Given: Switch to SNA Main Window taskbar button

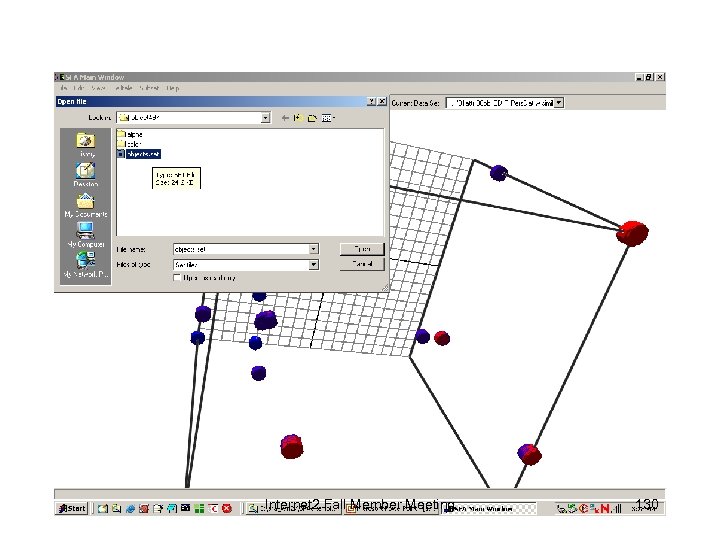Looking at the screenshot, I should click(489, 509).
